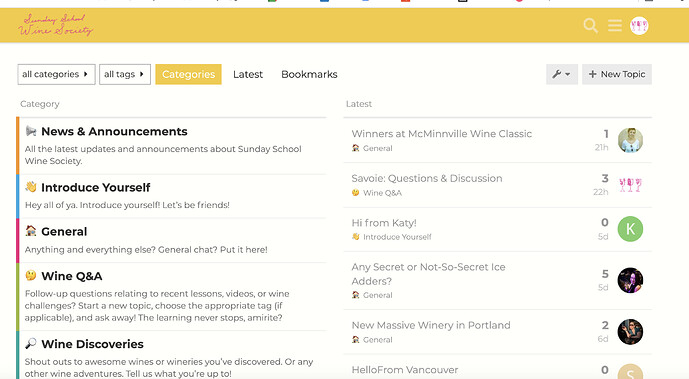Image resolution: width=689 pixels, height=379 pixels.
Task: Expand the all tags dropdown
Action: coord(125,74)
